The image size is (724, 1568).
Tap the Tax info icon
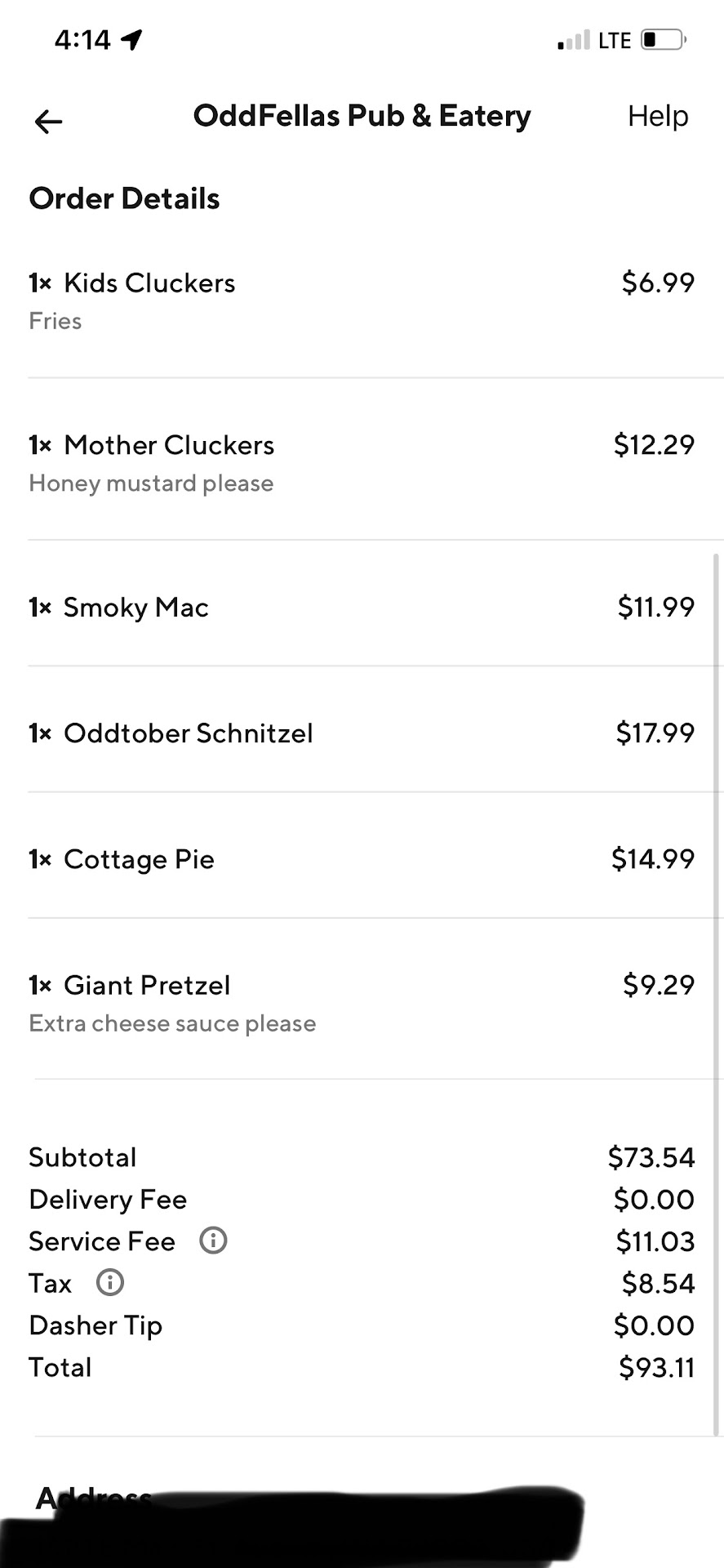(110, 1282)
